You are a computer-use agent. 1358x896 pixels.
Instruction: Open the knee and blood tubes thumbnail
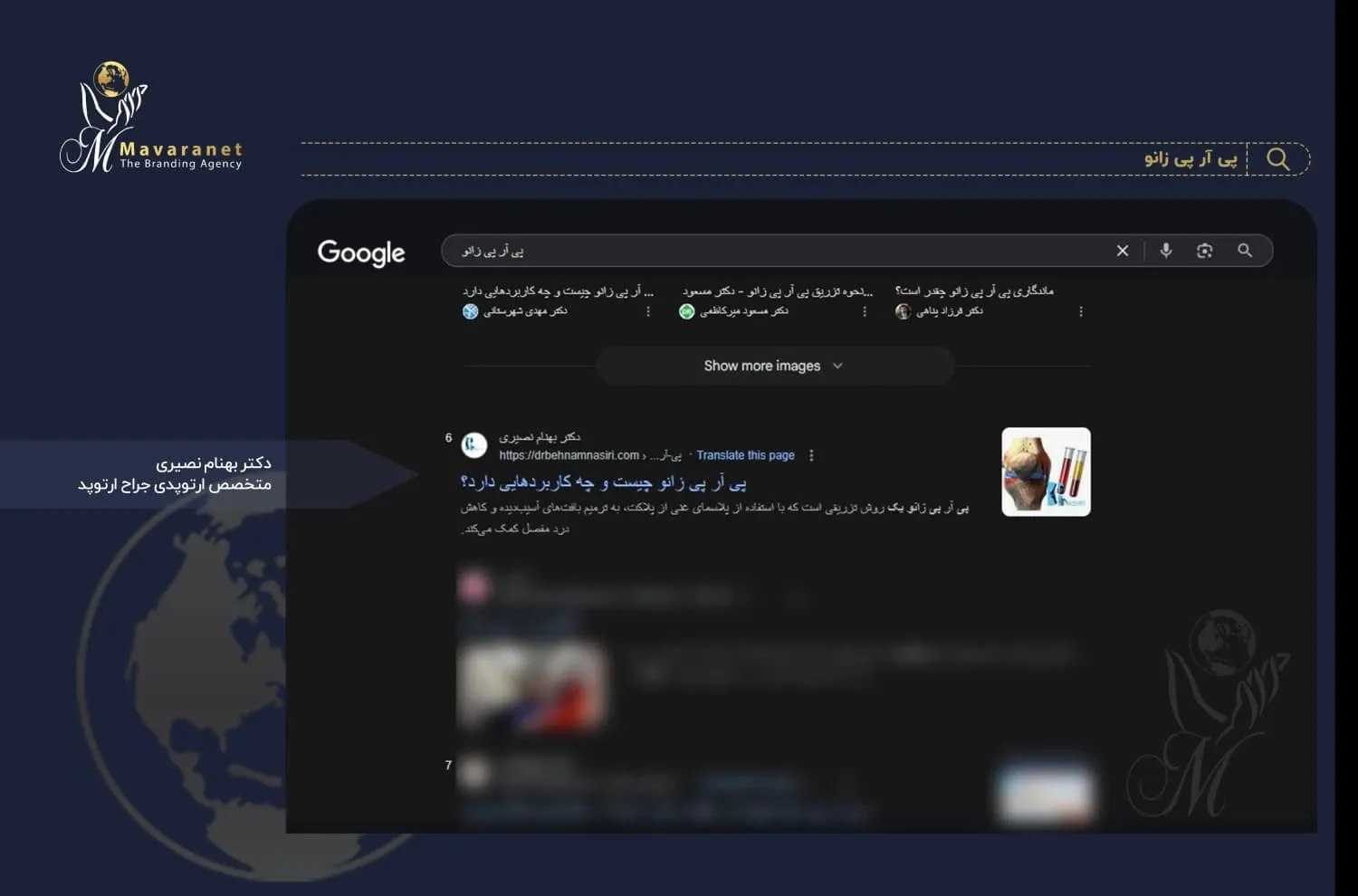point(1046,472)
